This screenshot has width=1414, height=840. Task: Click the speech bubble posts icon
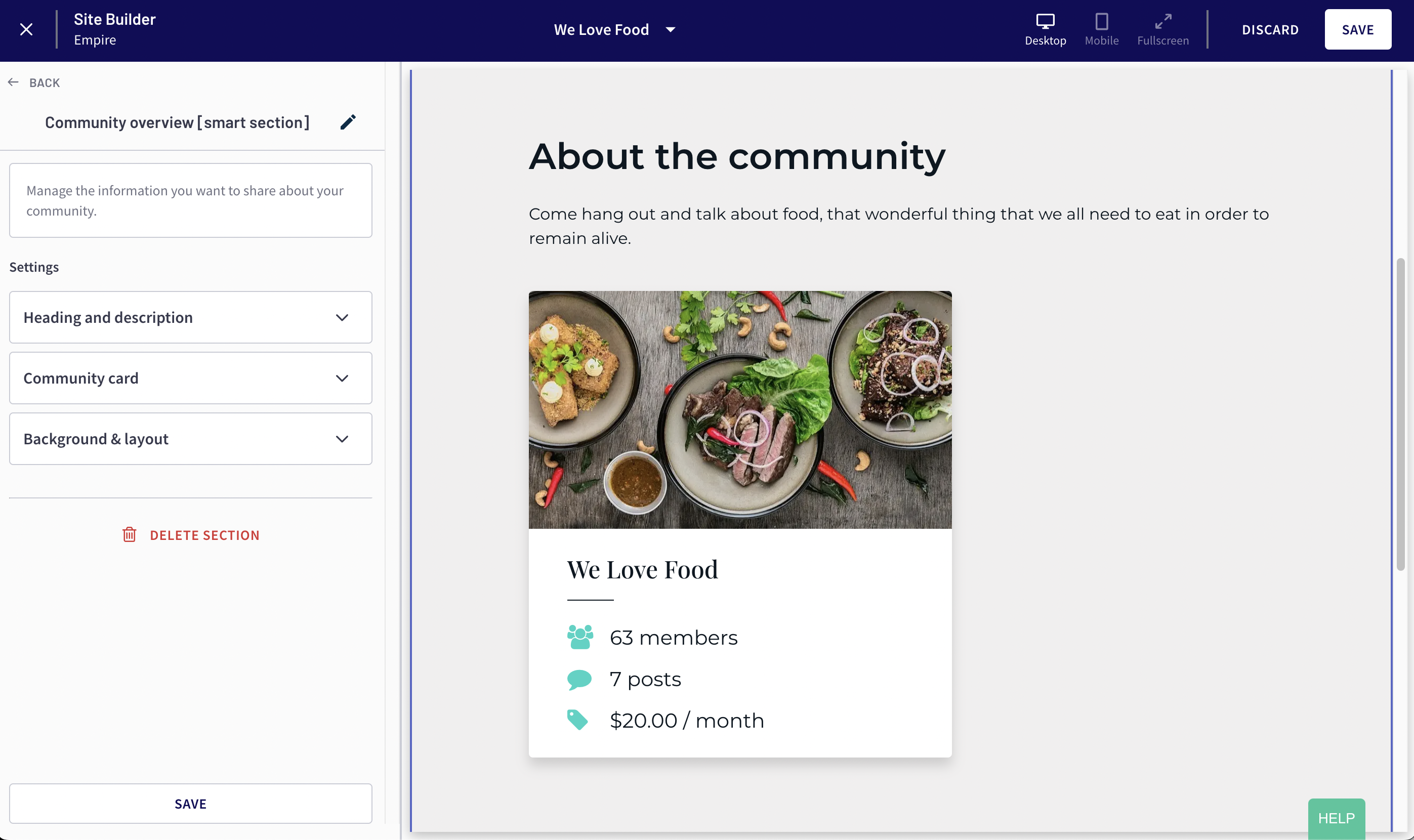pyautogui.click(x=579, y=679)
